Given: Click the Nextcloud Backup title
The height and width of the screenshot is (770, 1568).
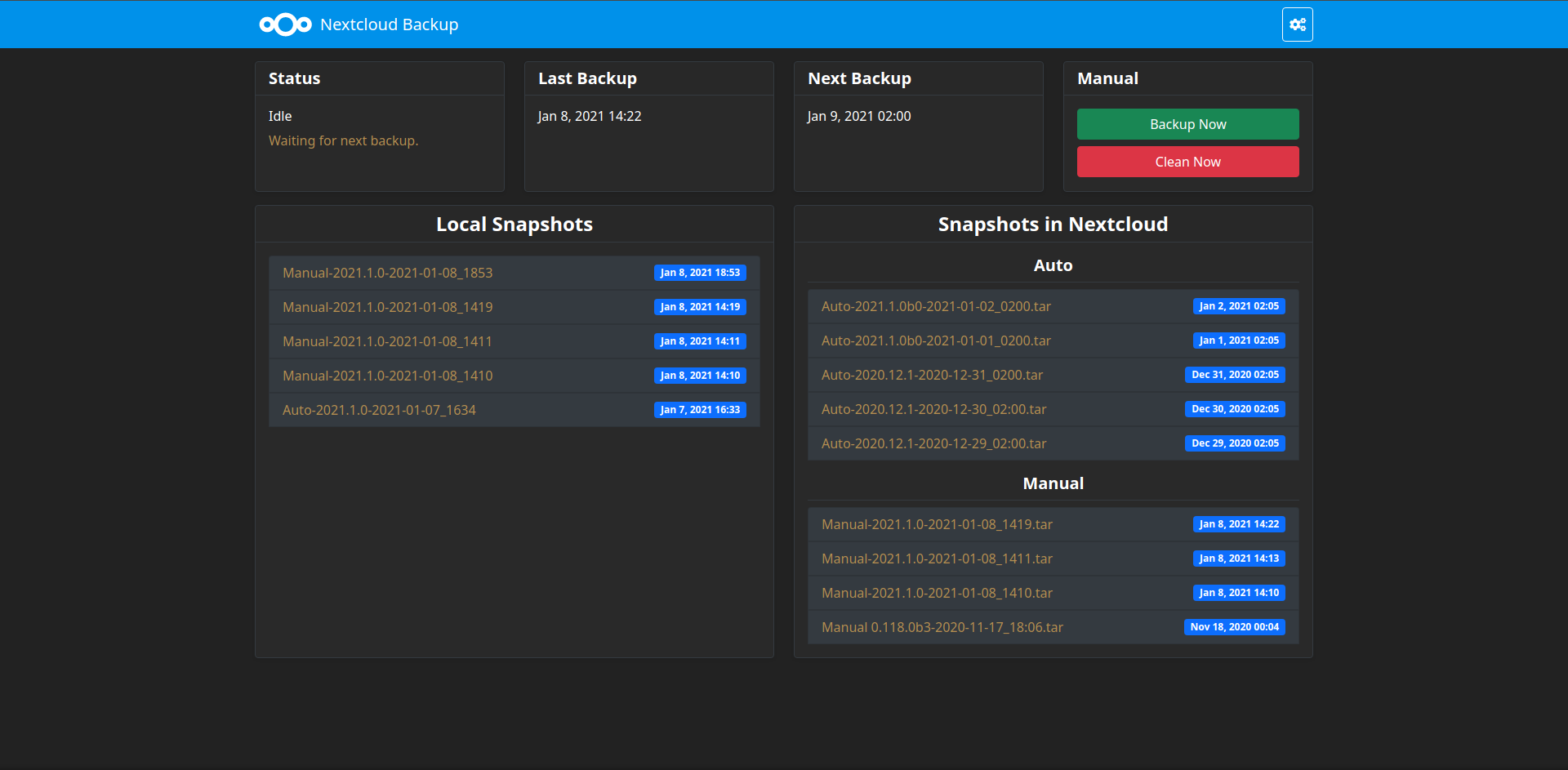Looking at the screenshot, I should coord(389,24).
